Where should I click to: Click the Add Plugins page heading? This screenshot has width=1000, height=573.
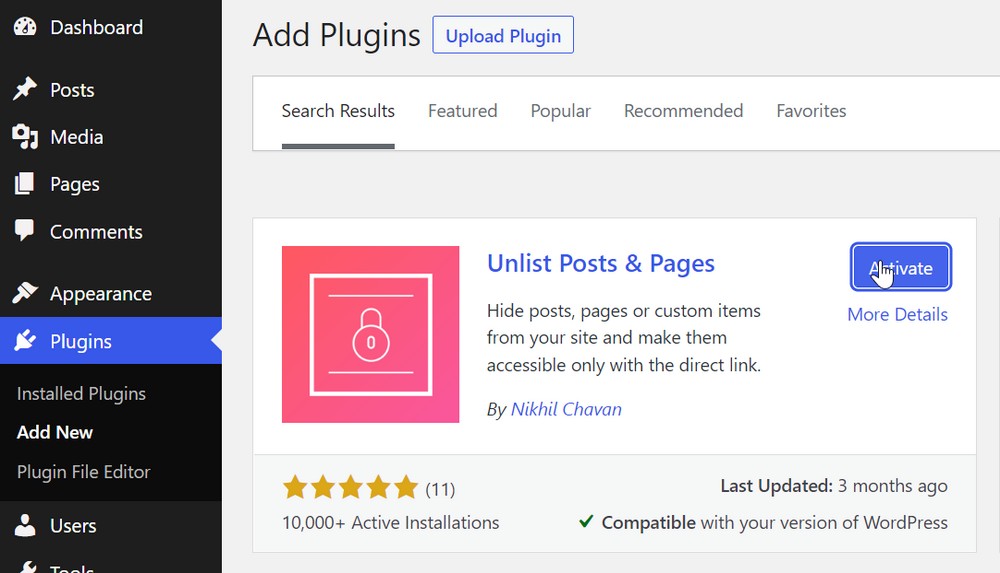coord(337,35)
